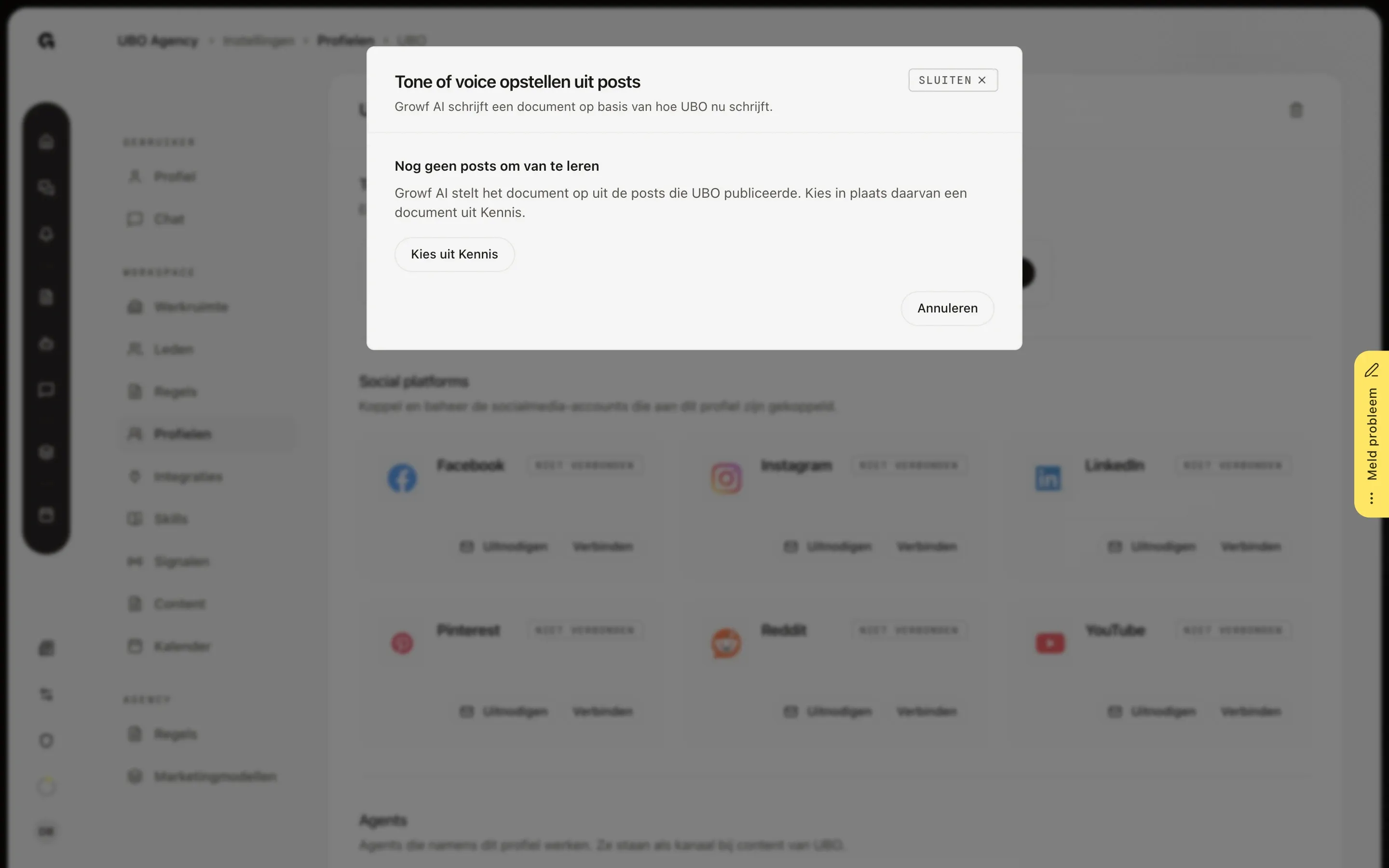Image resolution: width=1389 pixels, height=868 pixels.
Task: Open Leden in the sidebar
Action: (206, 349)
